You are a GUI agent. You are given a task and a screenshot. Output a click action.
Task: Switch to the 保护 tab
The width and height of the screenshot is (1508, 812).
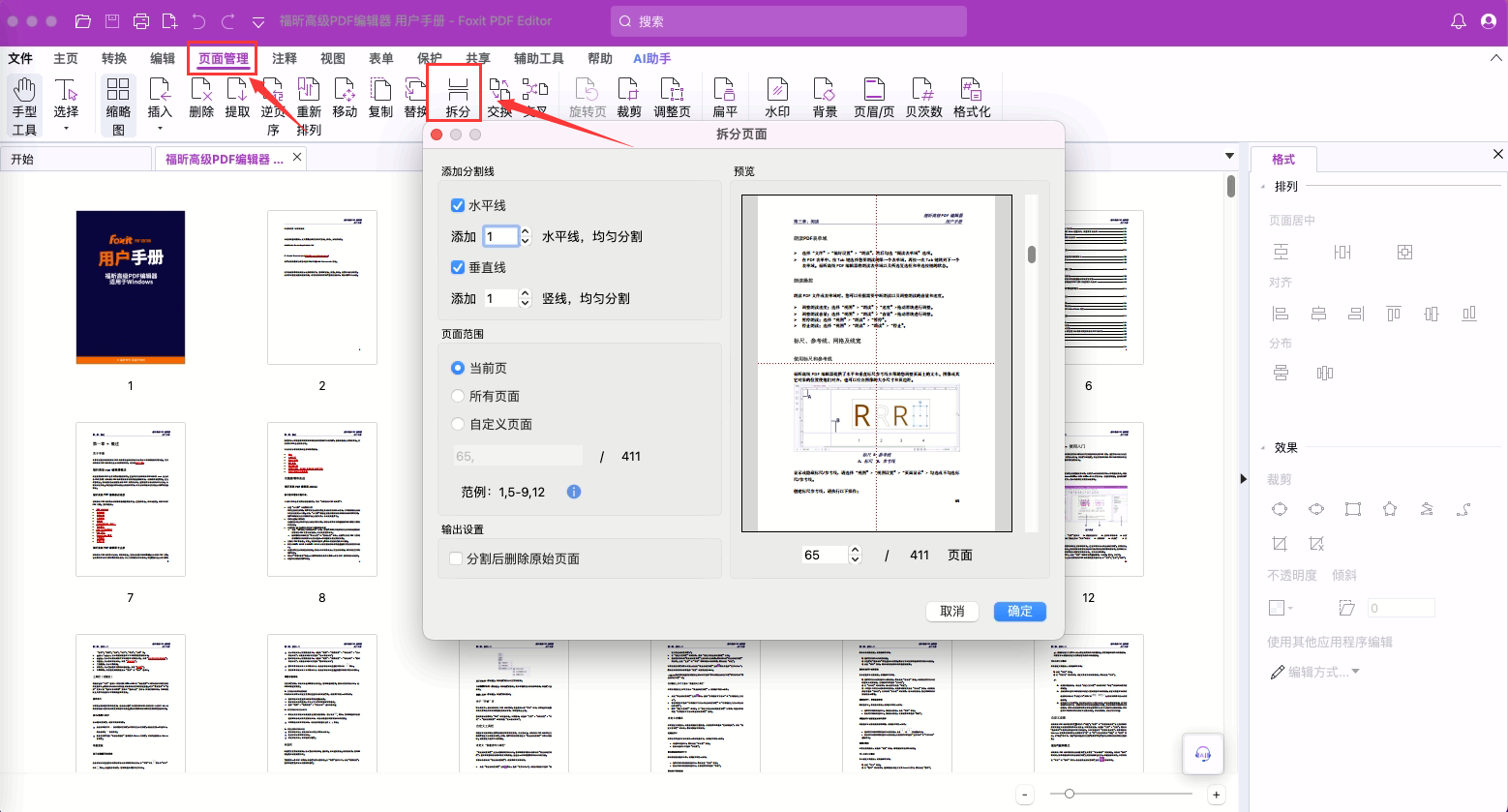(x=430, y=58)
